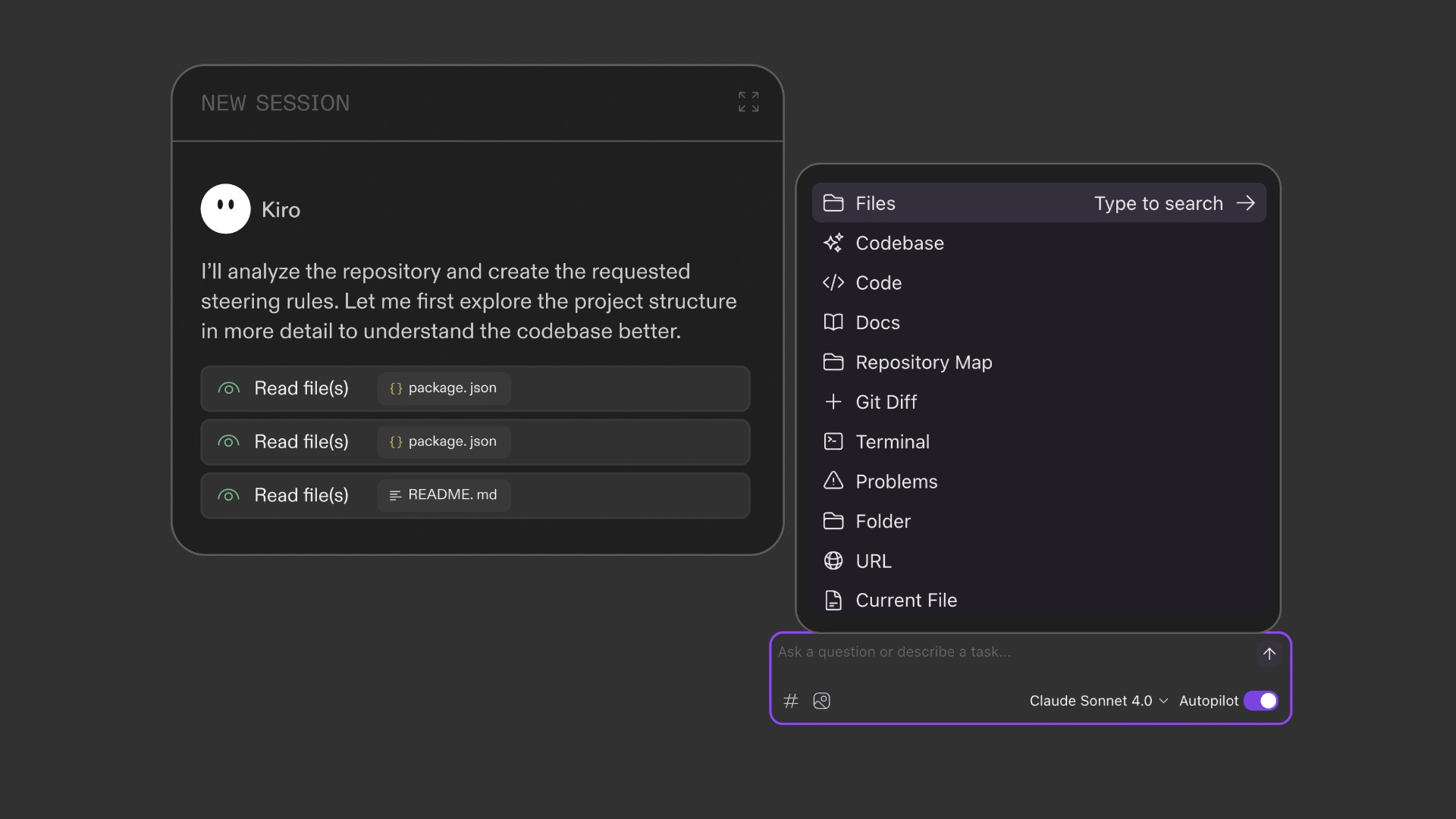Open the second package.json file chip
Viewport: 1456px width, 819px height.
point(444,441)
